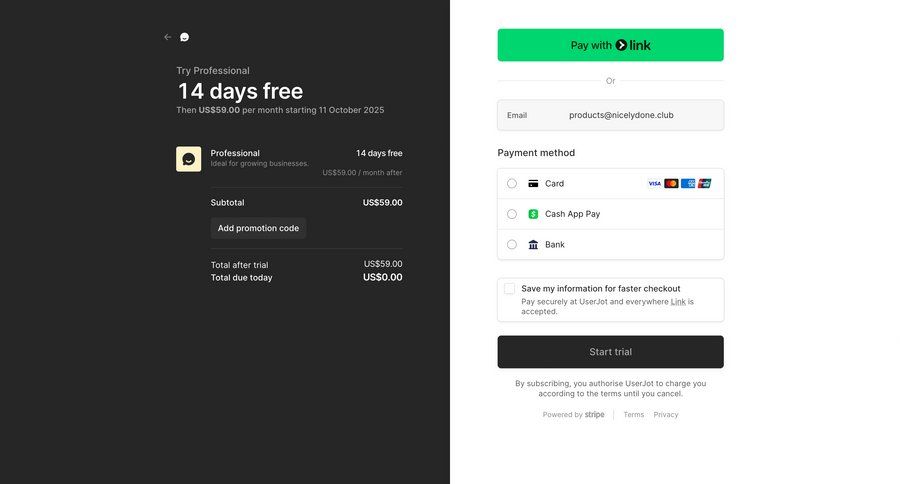
Task: Click the Bank building icon
Action: 534,245
